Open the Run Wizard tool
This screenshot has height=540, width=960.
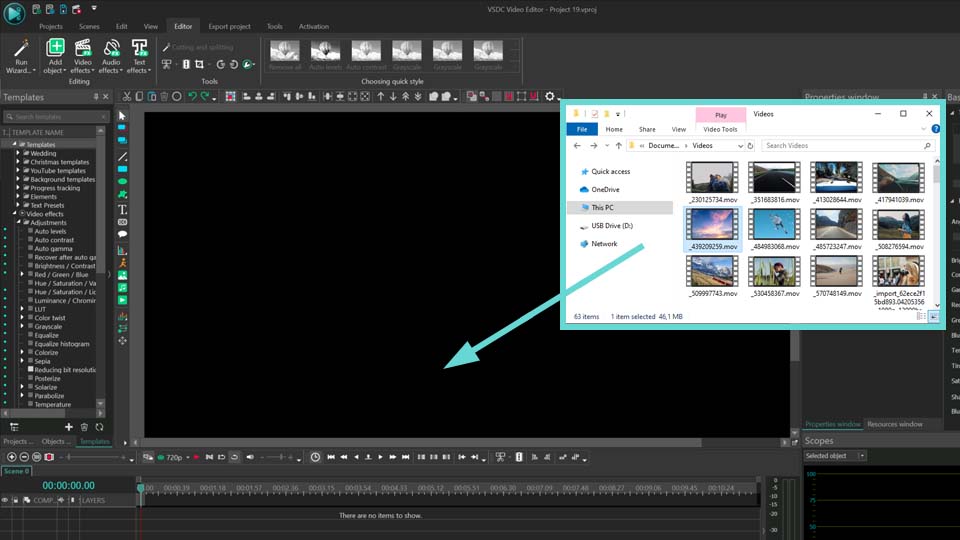[21, 56]
